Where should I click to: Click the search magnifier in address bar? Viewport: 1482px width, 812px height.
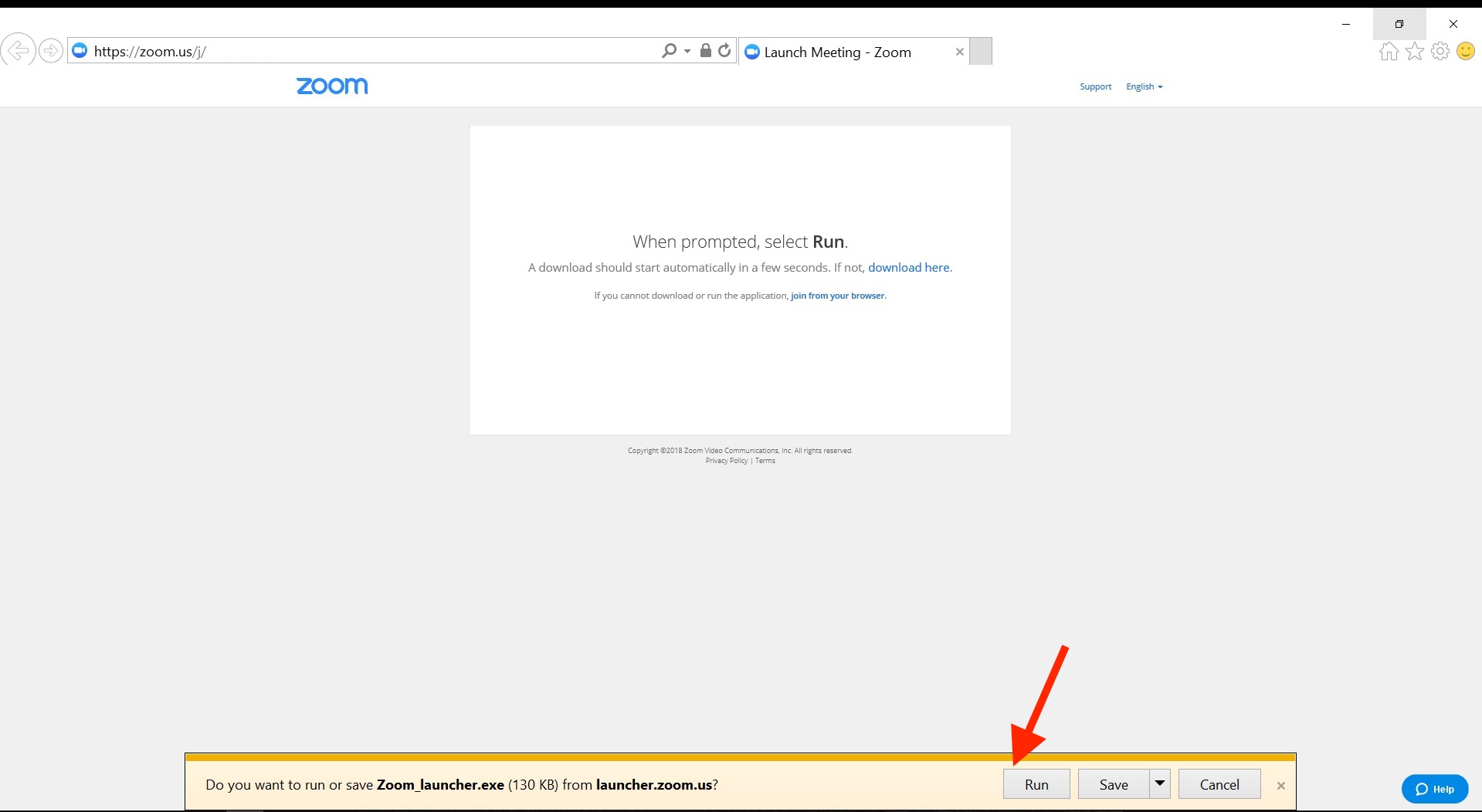point(669,51)
